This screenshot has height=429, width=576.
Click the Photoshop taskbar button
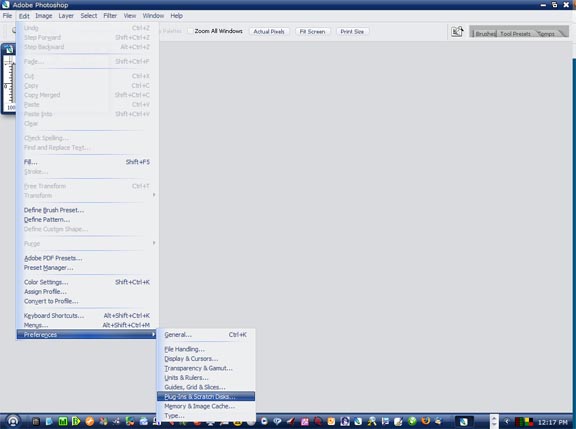[464, 421]
